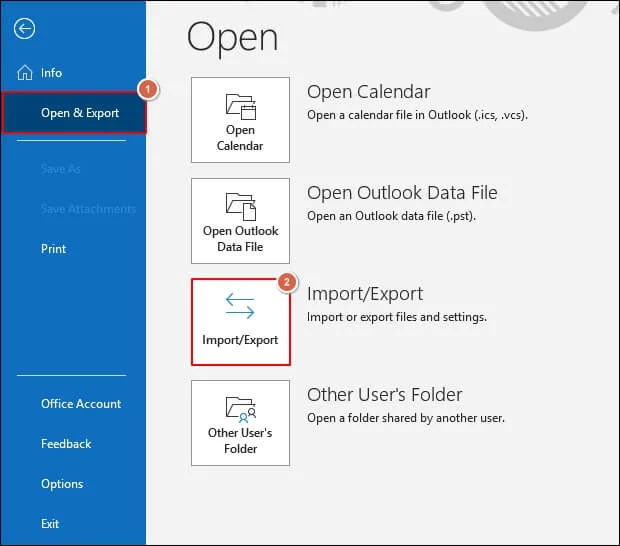620x546 pixels.
Task: Click the 'Other User's Folder' heading
Action: point(385,395)
